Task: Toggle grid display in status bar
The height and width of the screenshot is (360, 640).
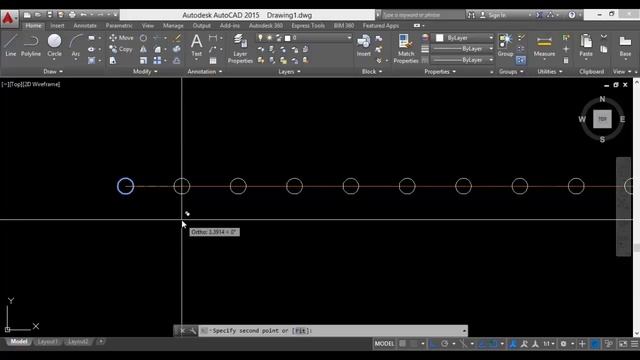Action: tap(403, 344)
